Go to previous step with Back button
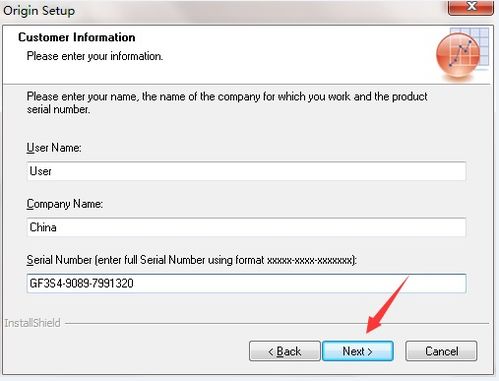Image resolution: width=499 pixels, height=381 pixels. [284, 351]
